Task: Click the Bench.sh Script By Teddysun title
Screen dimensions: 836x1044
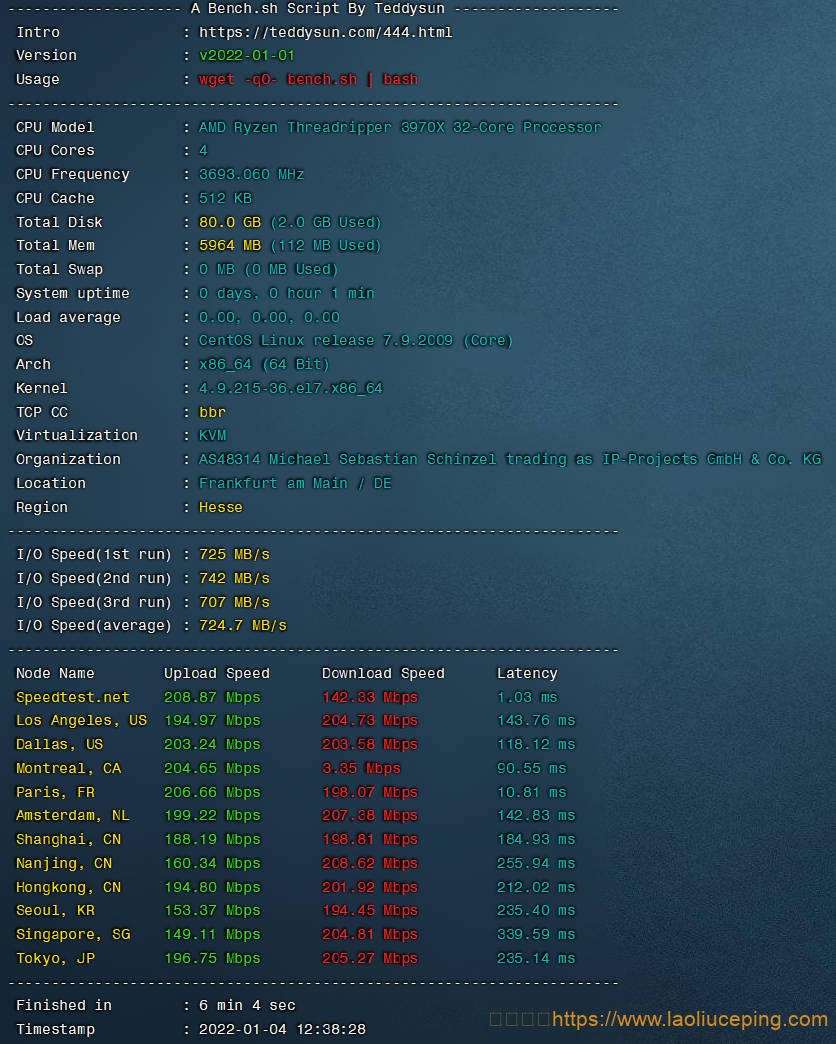Action: coord(317,9)
